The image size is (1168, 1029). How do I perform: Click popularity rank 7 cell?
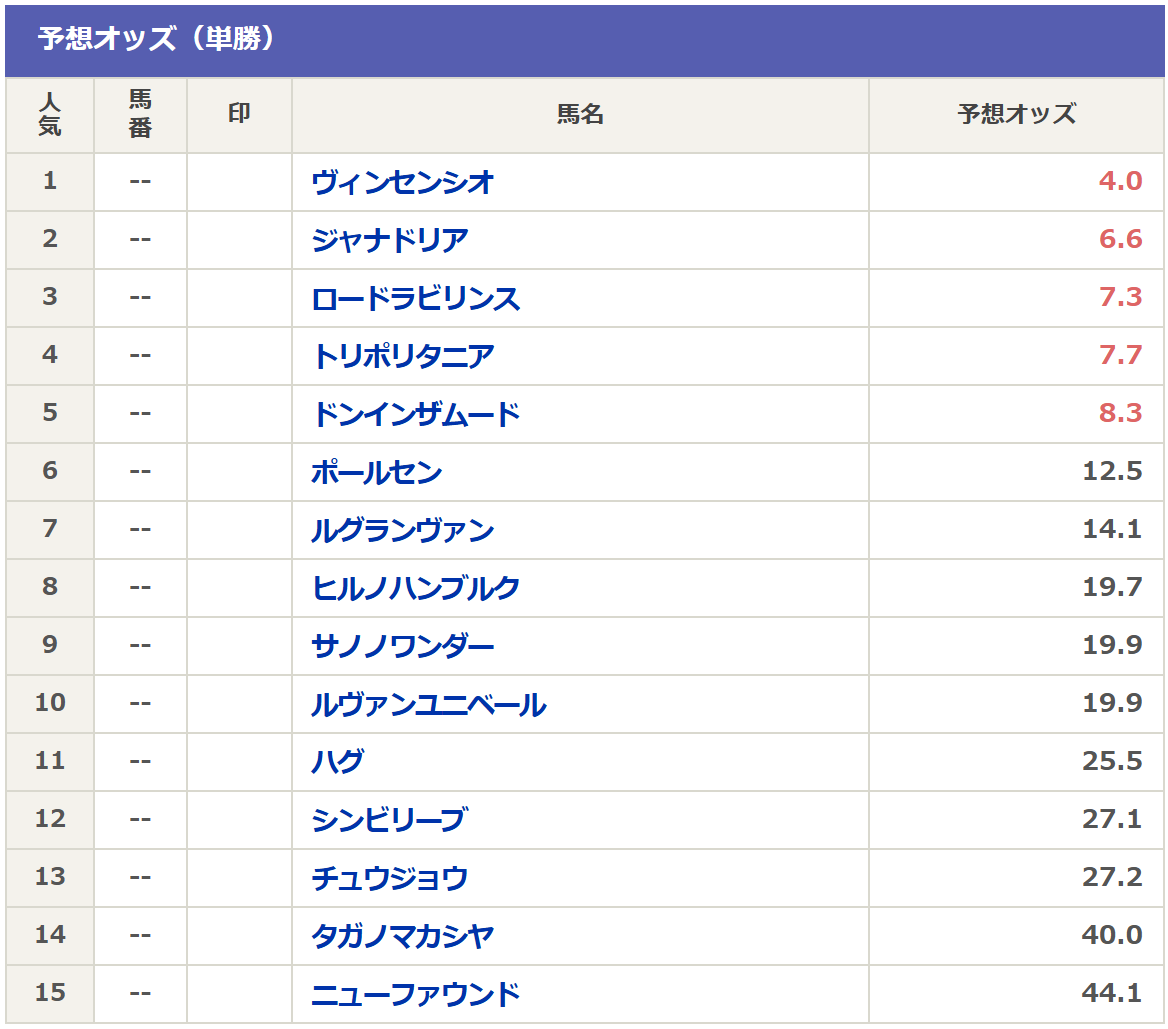pyautogui.click(x=50, y=529)
